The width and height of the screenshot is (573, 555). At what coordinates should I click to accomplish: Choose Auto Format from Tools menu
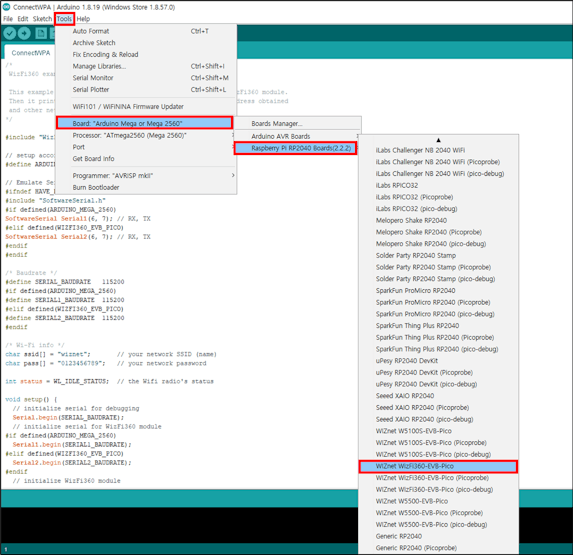click(146, 31)
